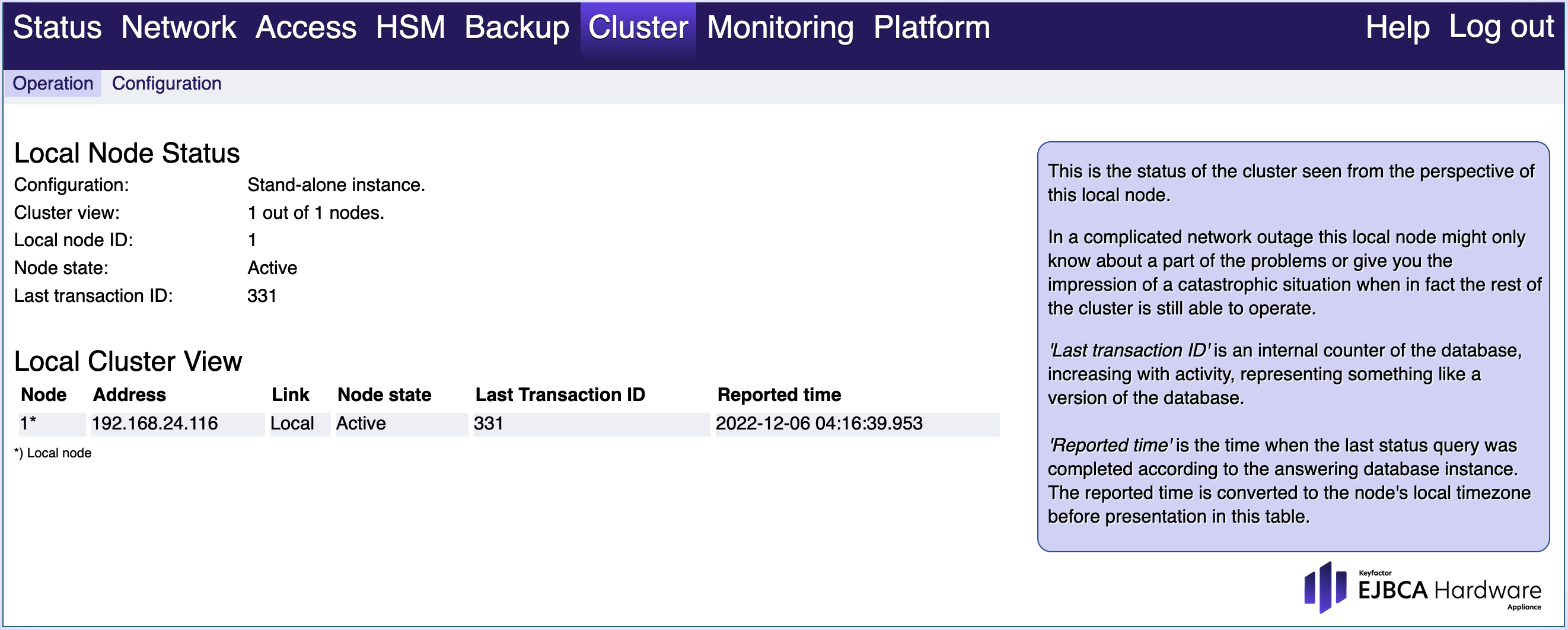The image size is (1568, 630).
Task: Click the Local Cluster View heading
Action: 128,361
